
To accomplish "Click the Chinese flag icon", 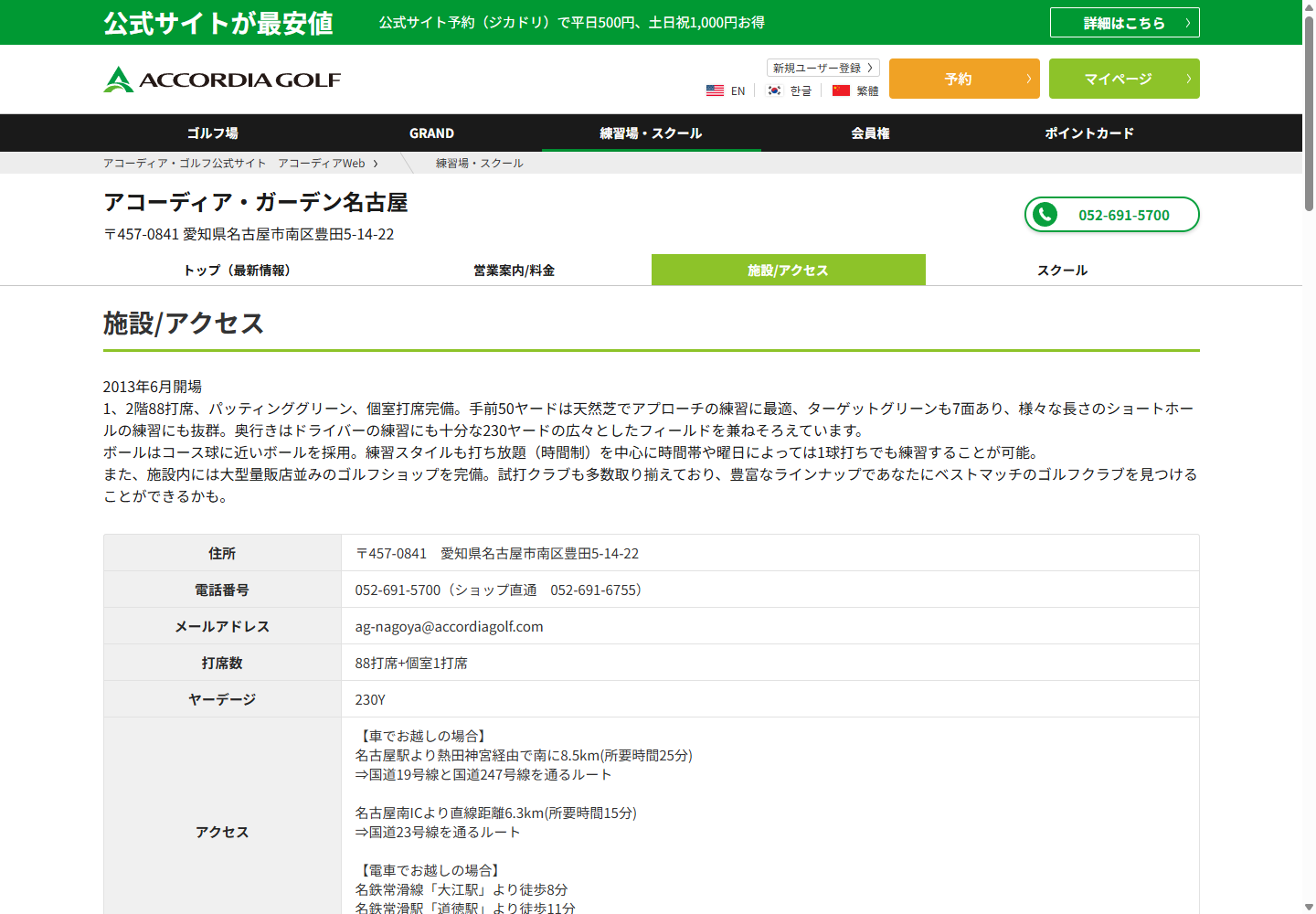I will [841, 90].
